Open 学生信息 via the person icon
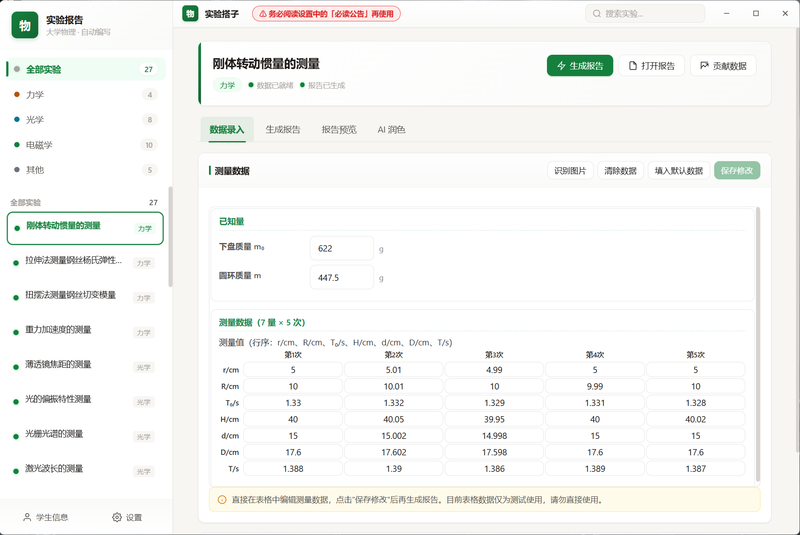 coord(27,517)
